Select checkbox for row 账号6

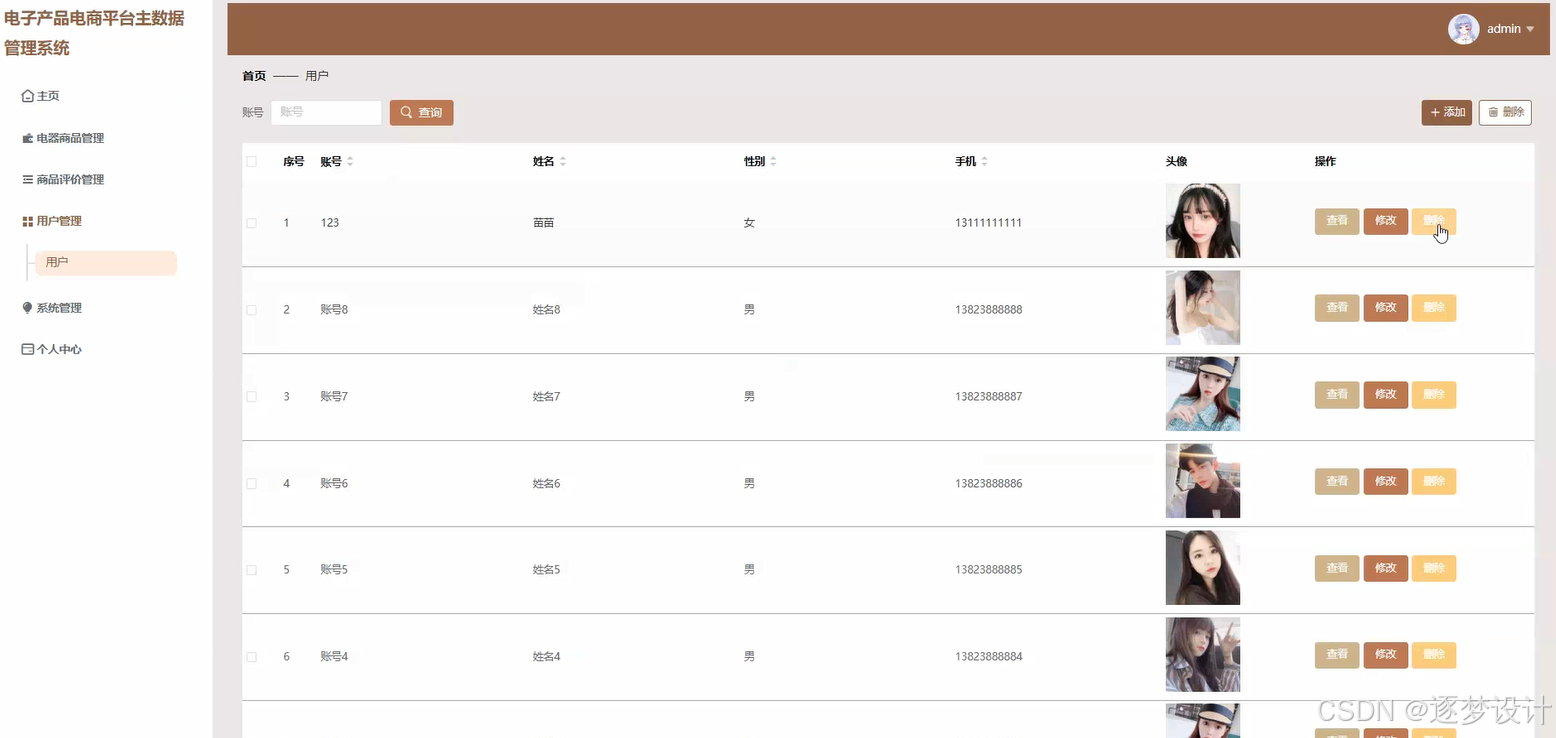pos(252,484)
